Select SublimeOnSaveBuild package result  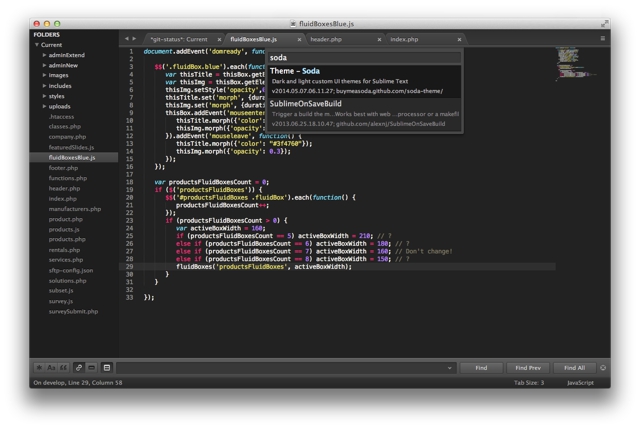[364, 114]
